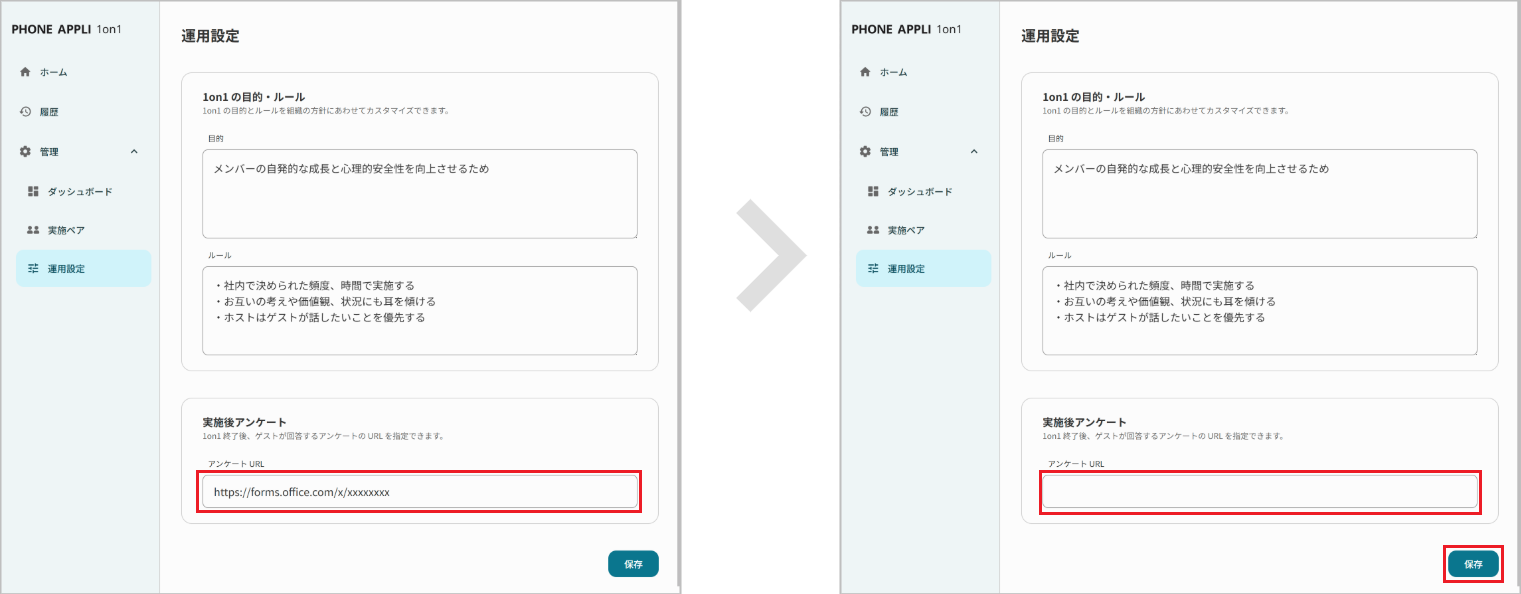Image resolution: width=1521 pixels, height=594 pixels.
Task: Collapse 管理 chevron in right screenshot
Action: point(975,151)
